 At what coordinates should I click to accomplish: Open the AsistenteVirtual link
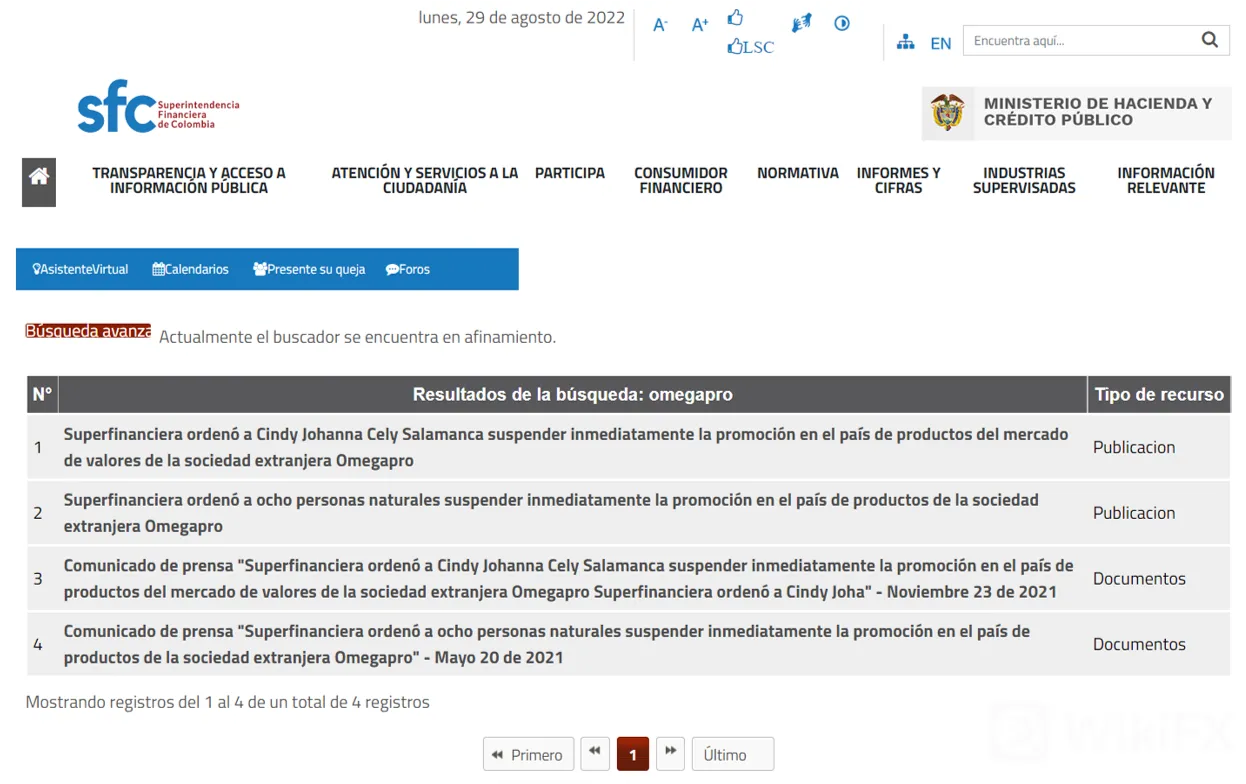coord(80,269)
